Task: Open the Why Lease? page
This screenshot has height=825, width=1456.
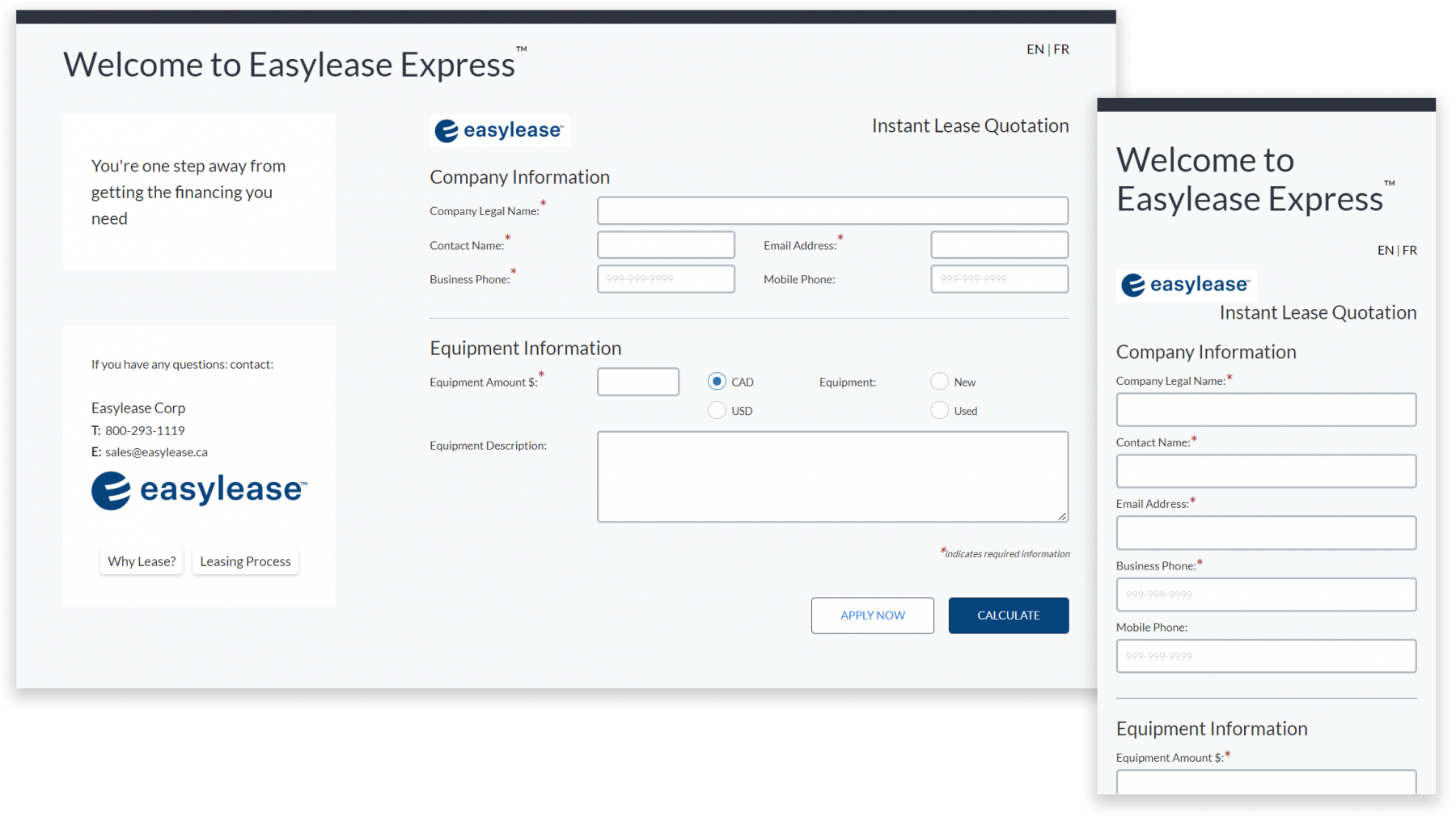Action: [x=142, y=561]
